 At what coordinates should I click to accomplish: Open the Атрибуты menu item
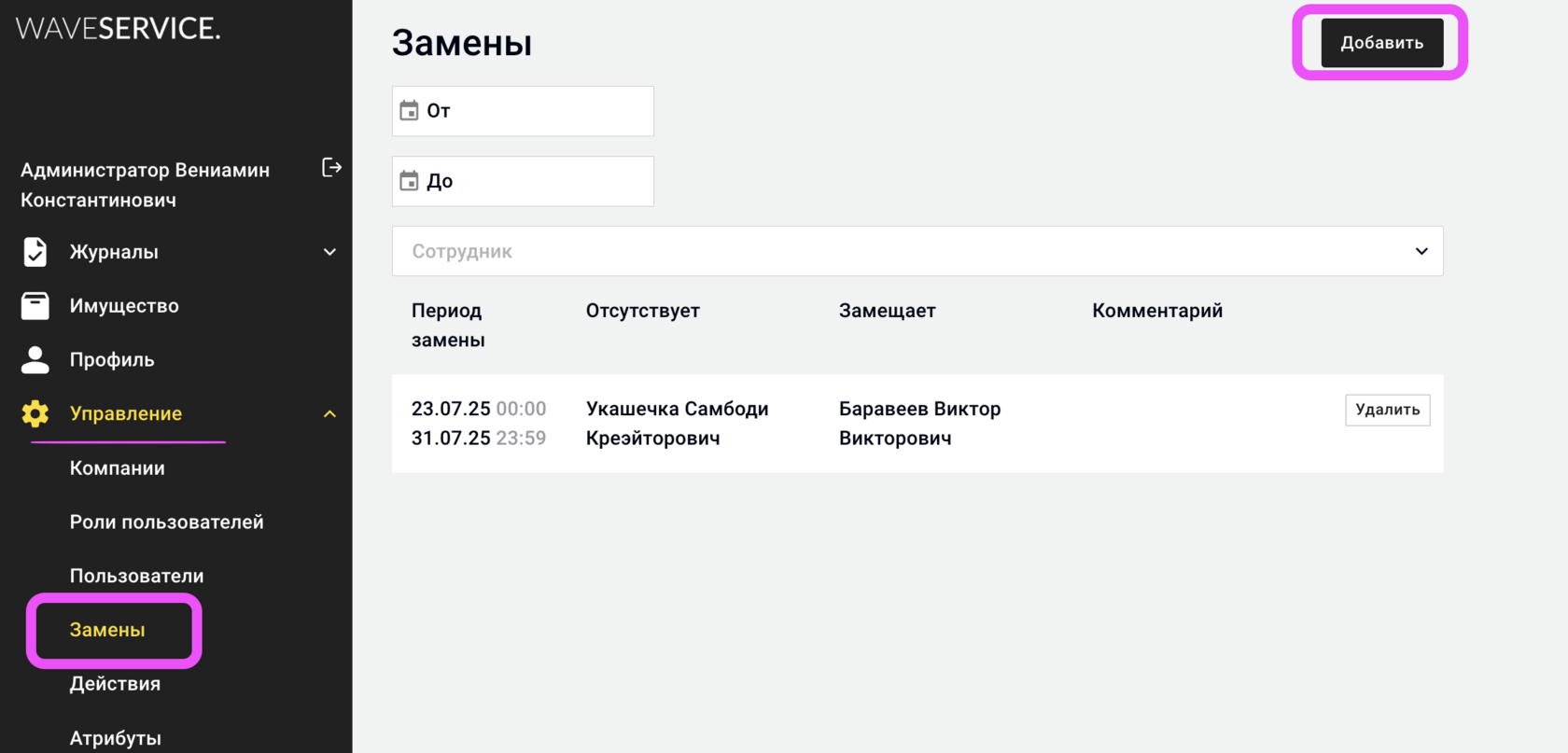pyautogui.click(x=115, y=738)
